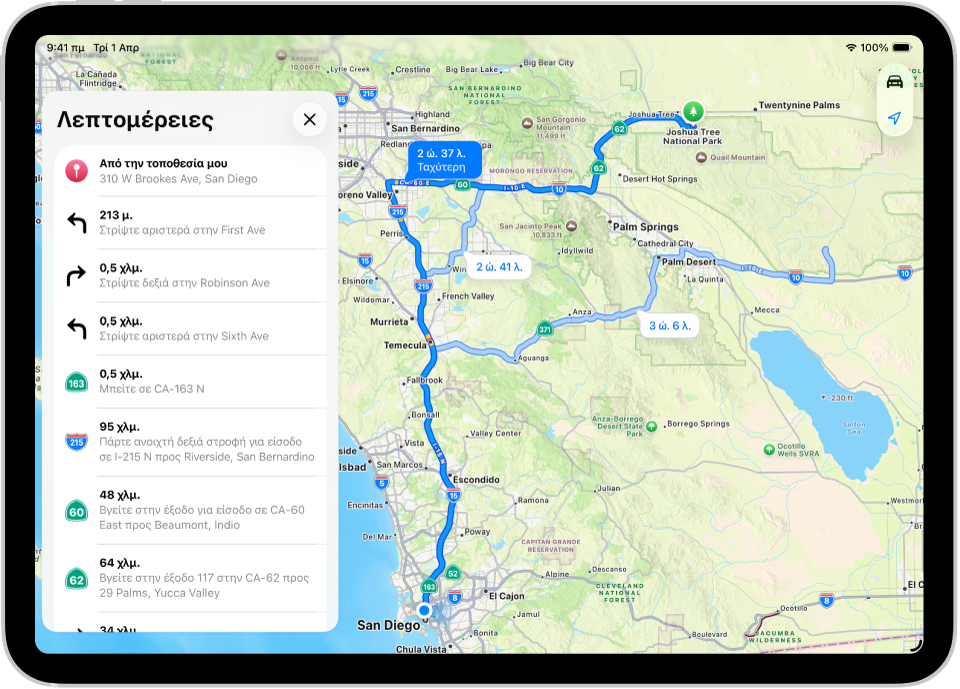Tap El Cajon label on map
This screenshot has width=960, height=689.
[506, 596]
